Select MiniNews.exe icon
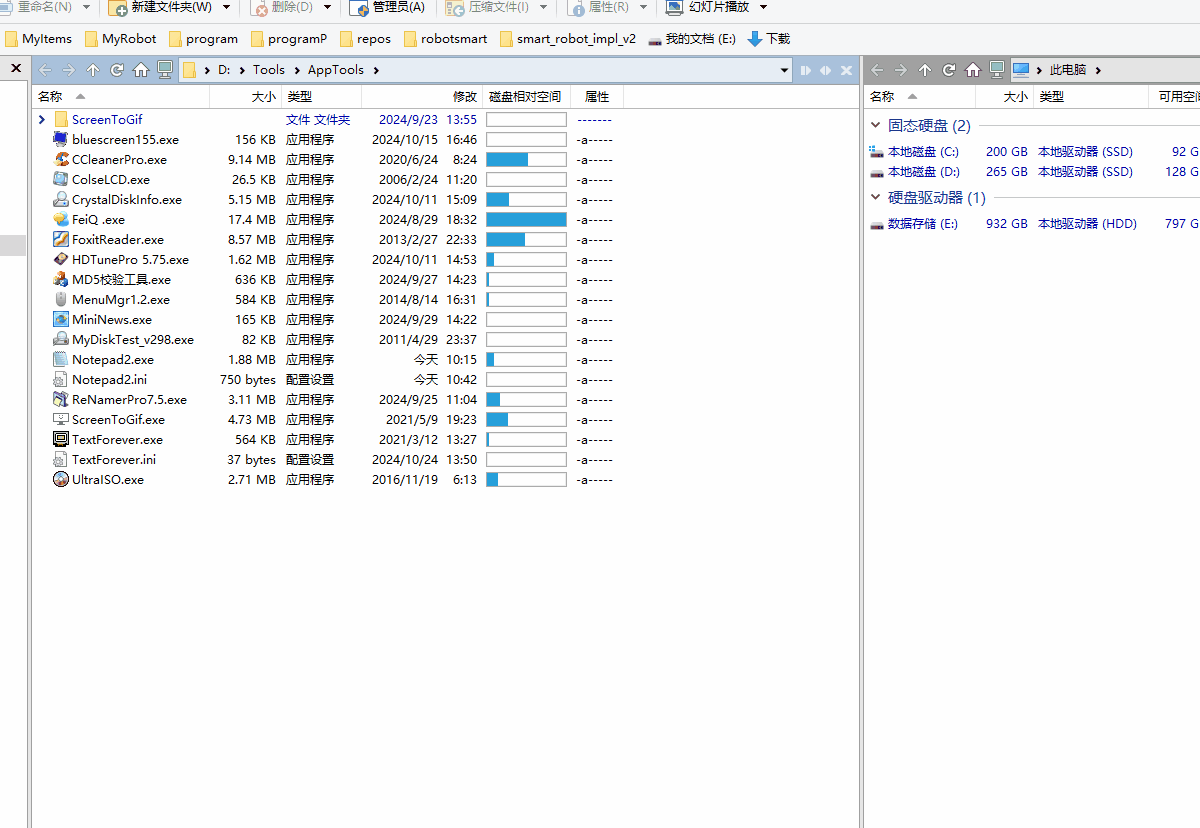 62,320
